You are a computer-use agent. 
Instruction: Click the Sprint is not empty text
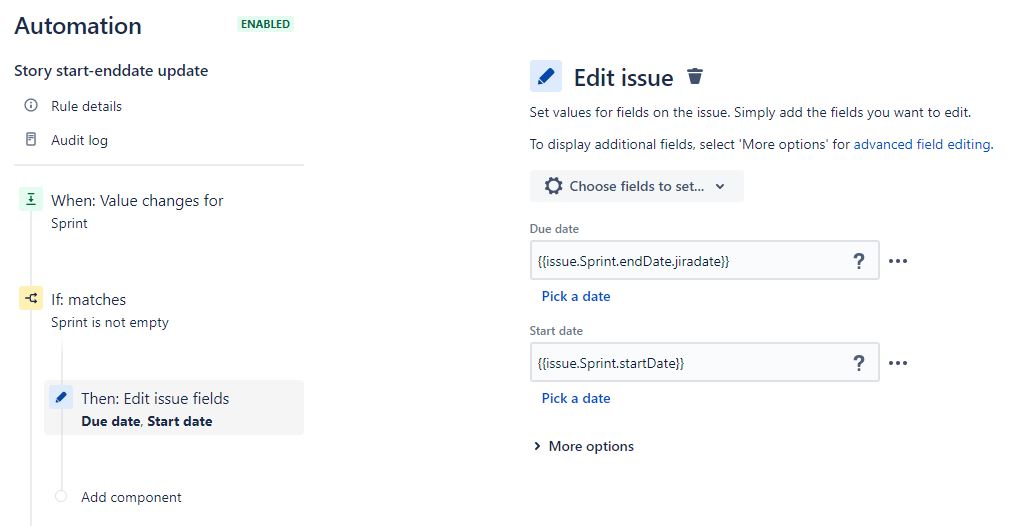coord(110,322)
